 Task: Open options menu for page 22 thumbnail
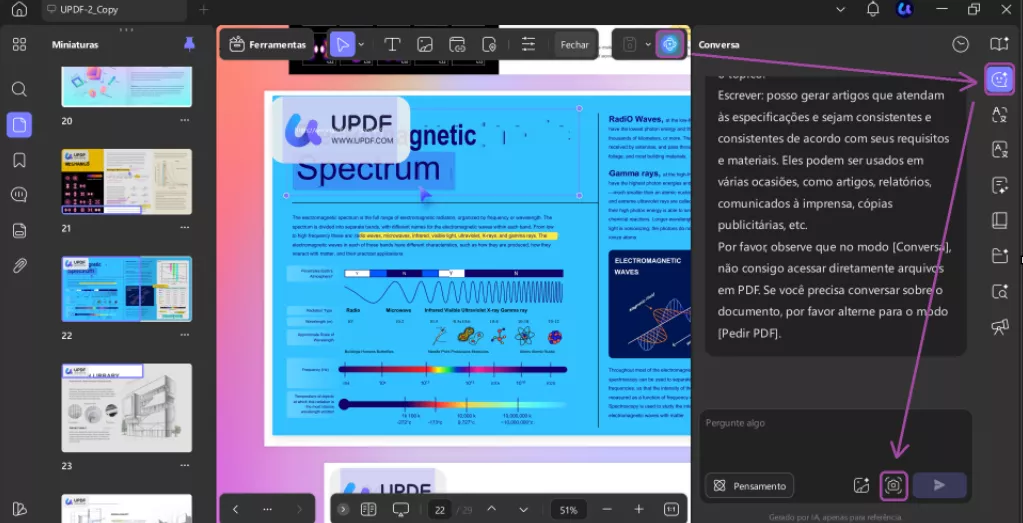185,335
